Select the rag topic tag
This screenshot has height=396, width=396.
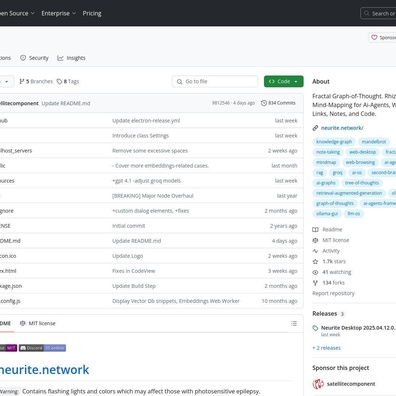(x=320, y=173)
